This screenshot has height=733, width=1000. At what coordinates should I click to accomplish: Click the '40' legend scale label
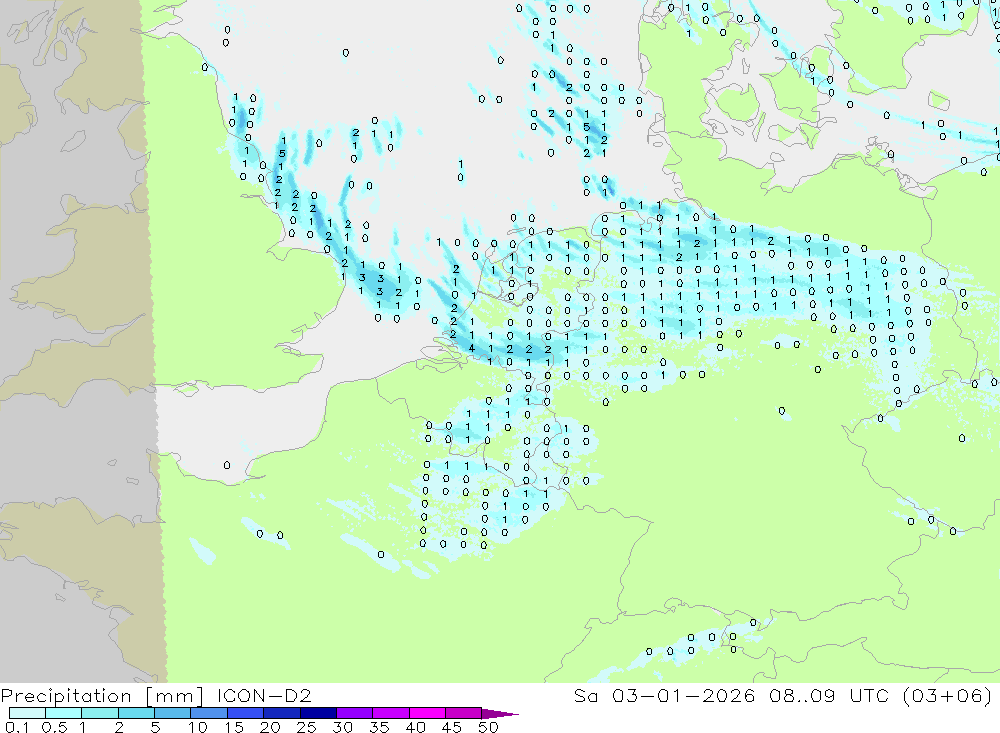pyautogui.click(x=416, y=727)
